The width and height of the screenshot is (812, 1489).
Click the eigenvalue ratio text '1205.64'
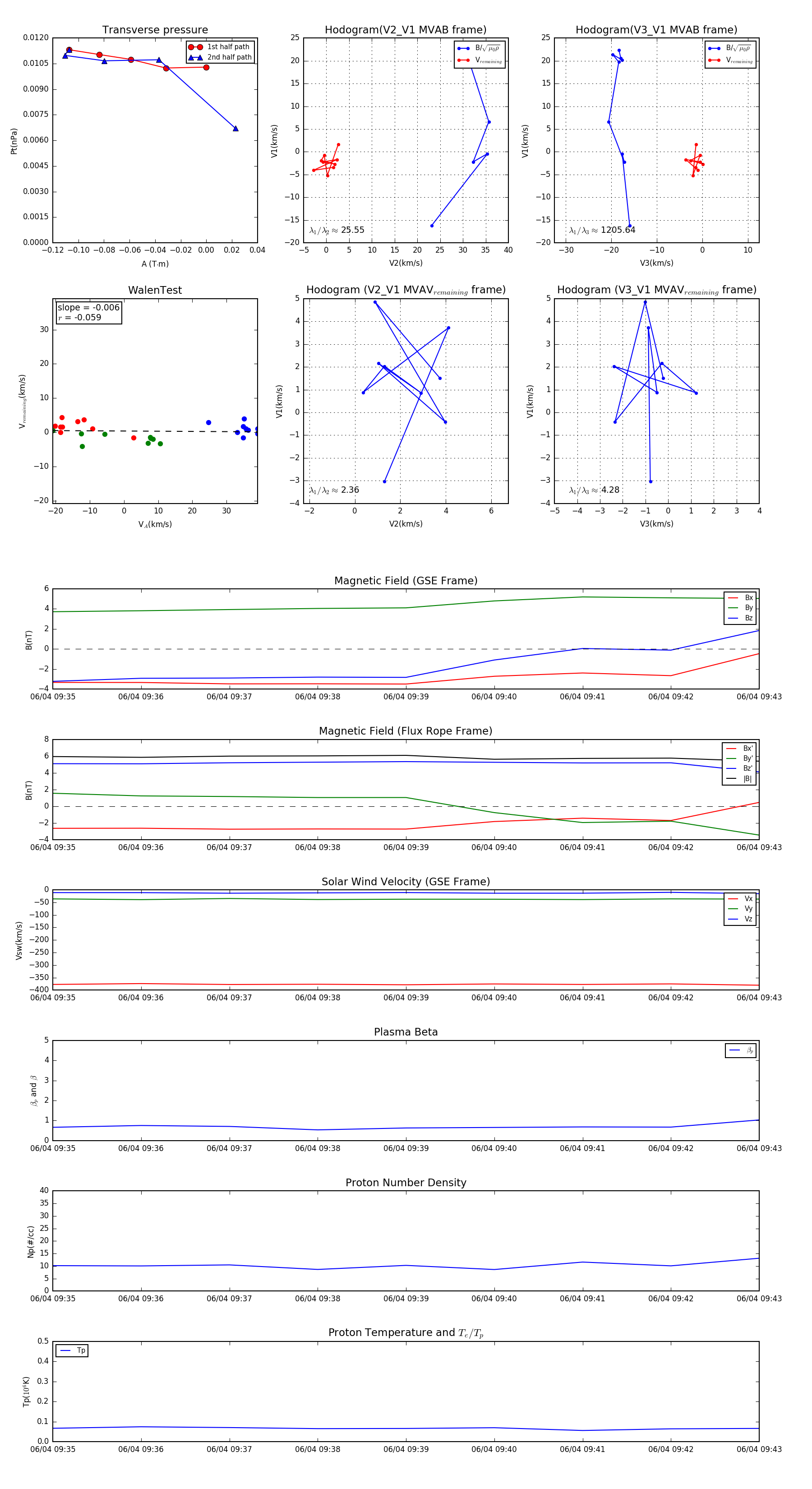click(618, 230)
